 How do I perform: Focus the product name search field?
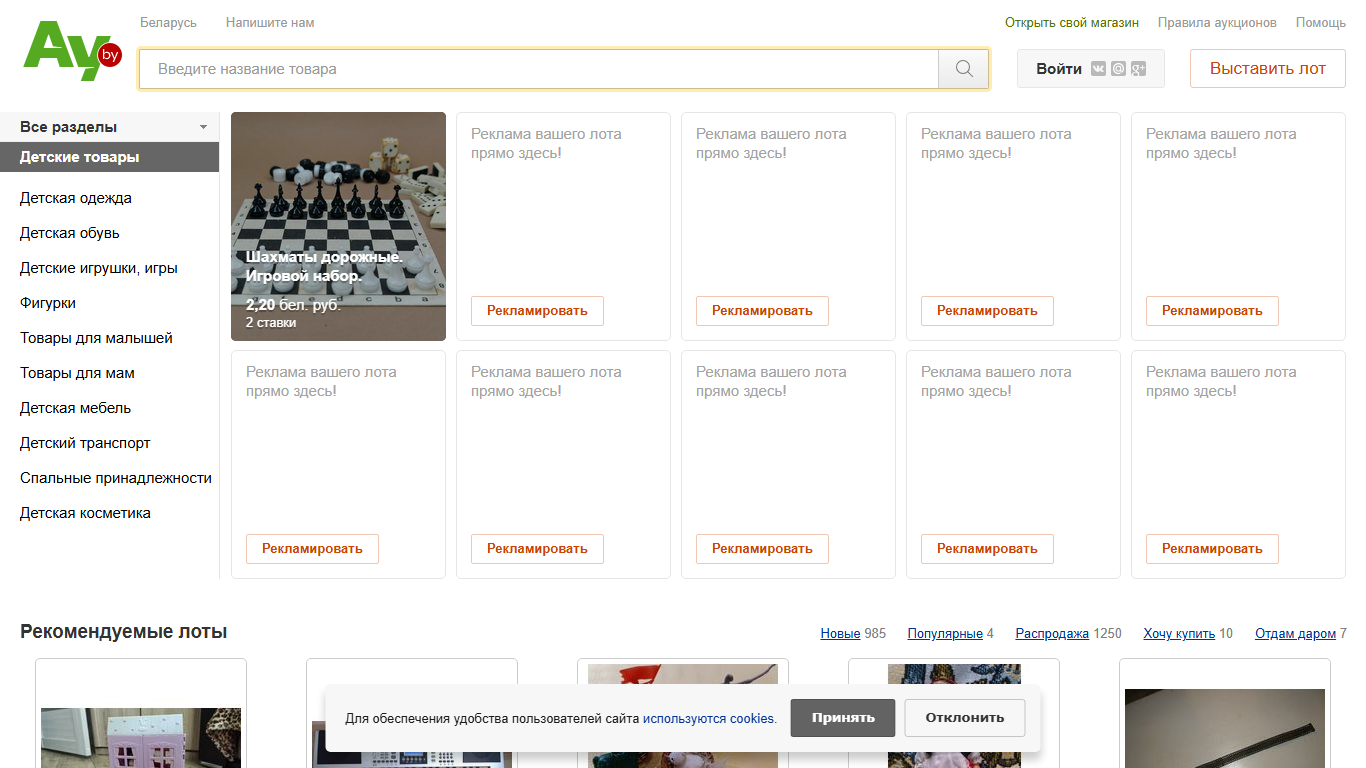pos(539,69)
